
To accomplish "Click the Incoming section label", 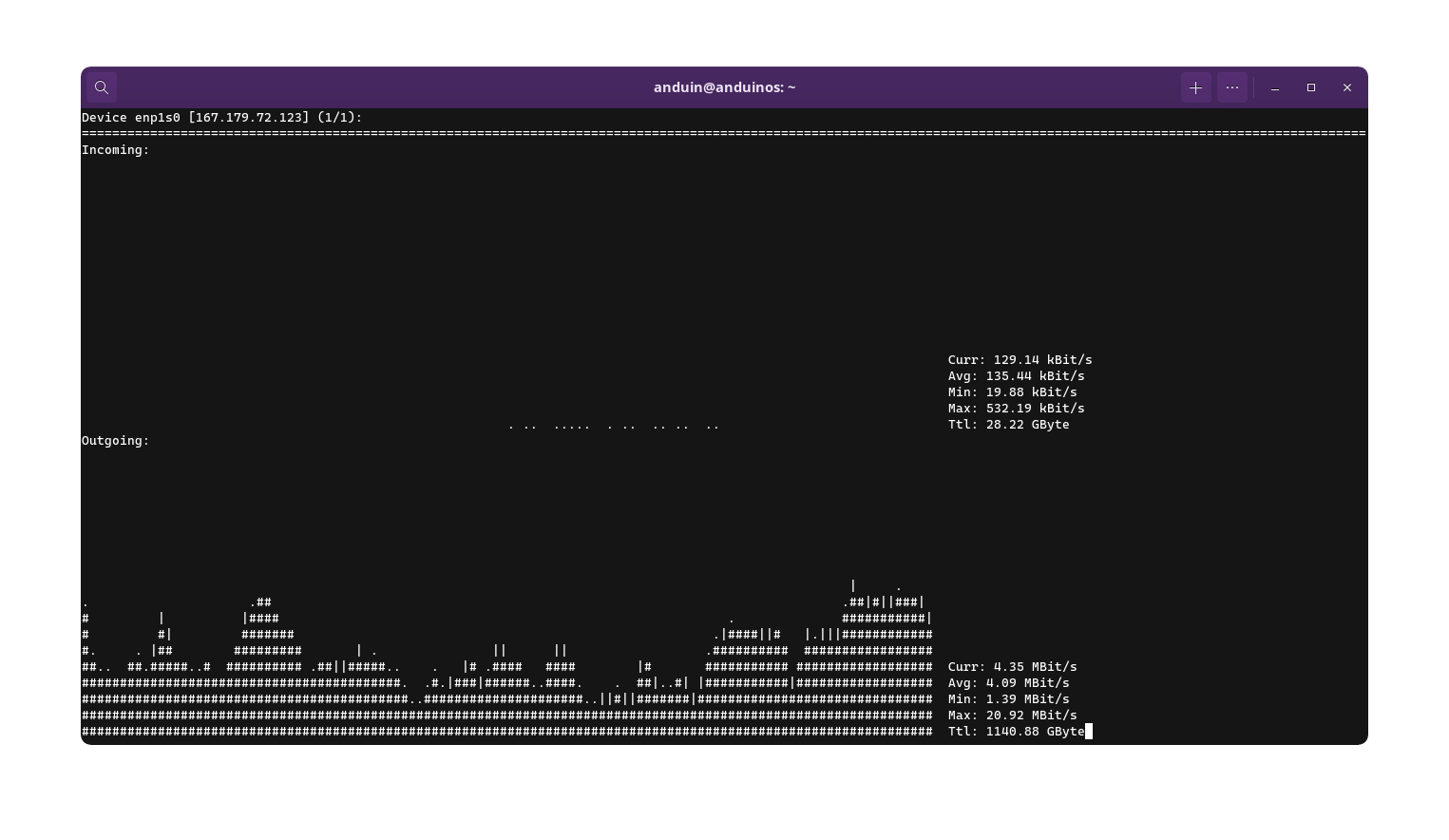I will coord(115,150).
